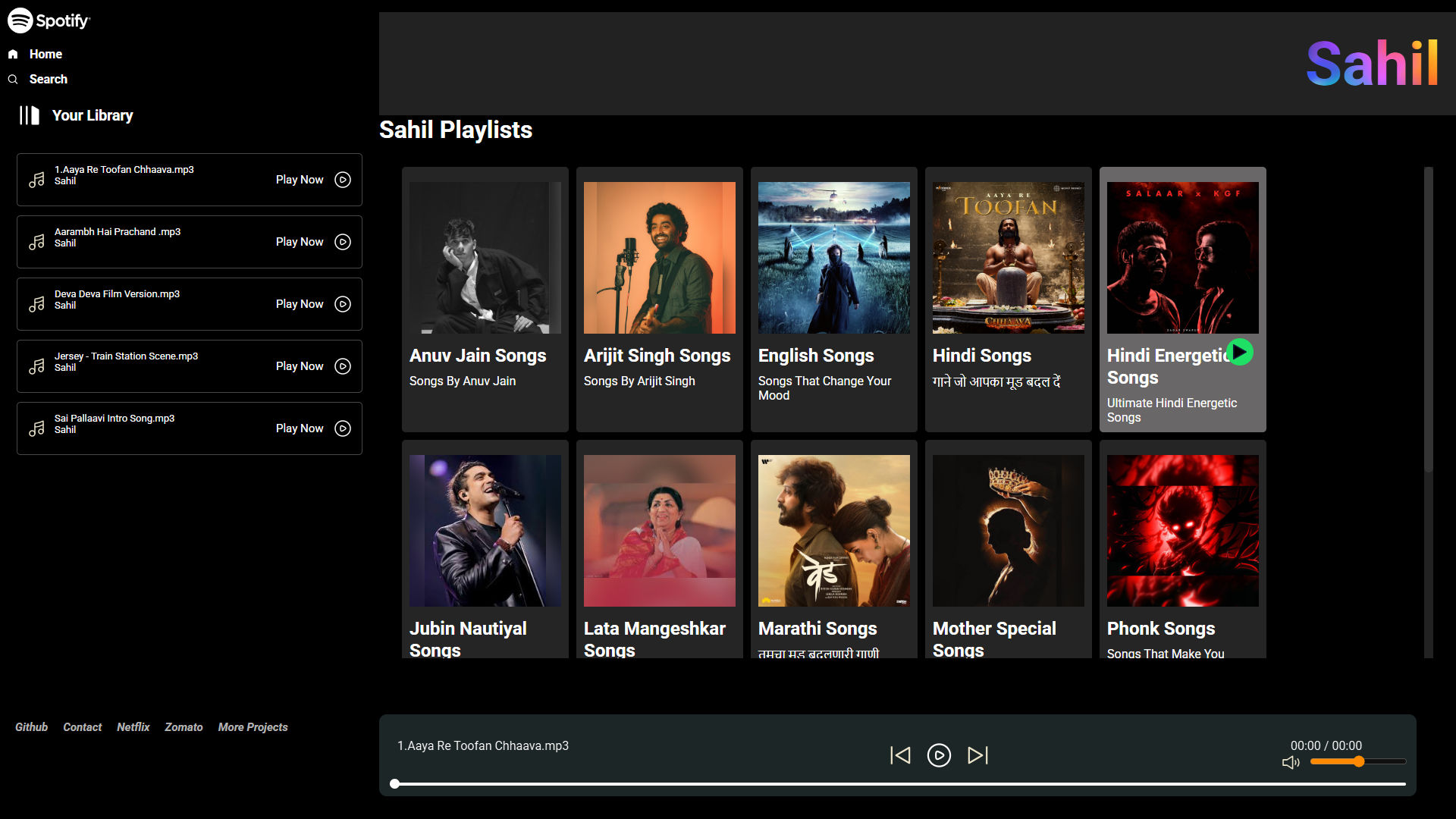Click 'Ultimate Hindi Energetic Songs' description
This screenshot has height=819, width=1456.
coord(1172,410)
